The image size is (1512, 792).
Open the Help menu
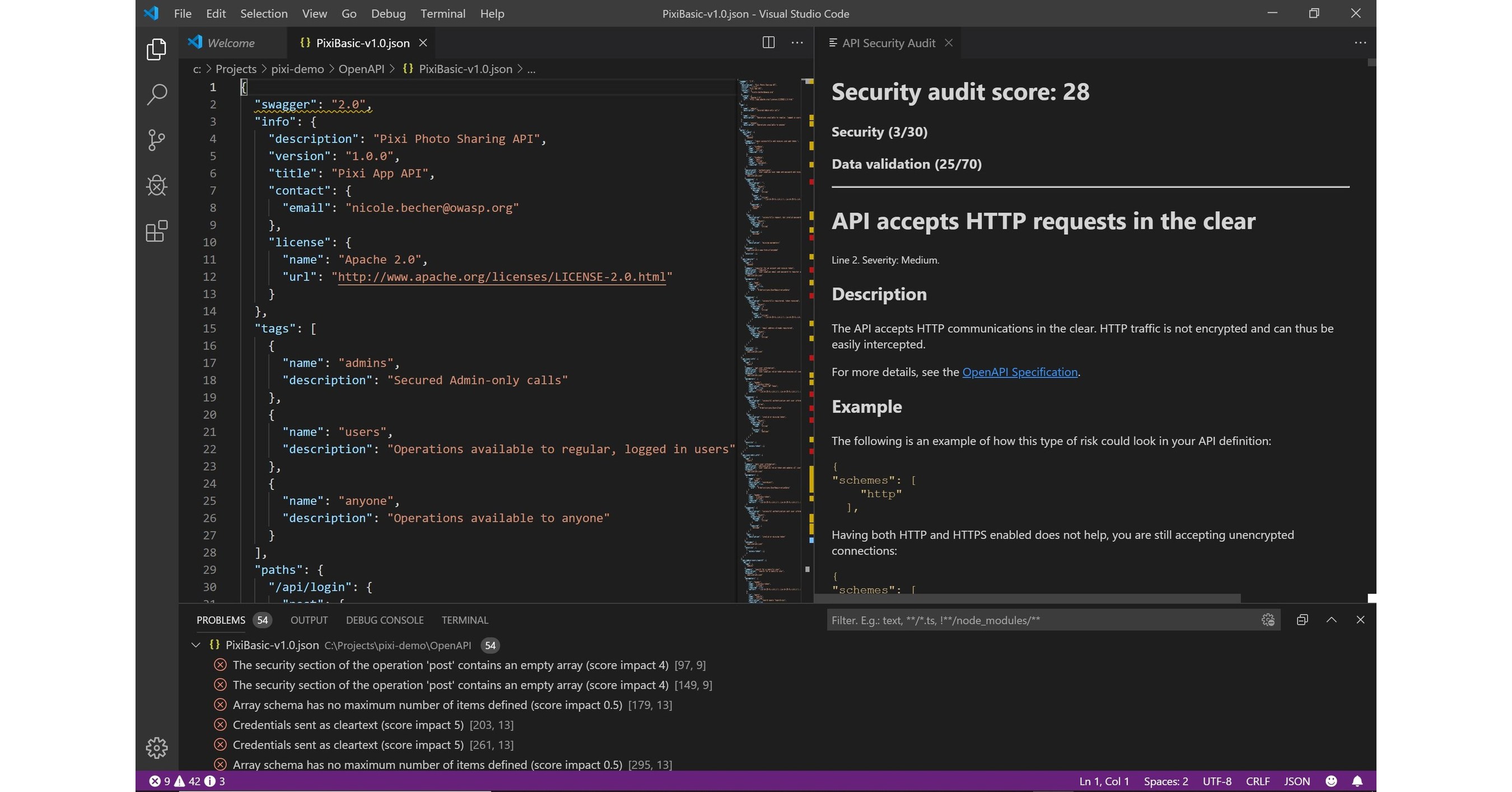tap(492, 13)
